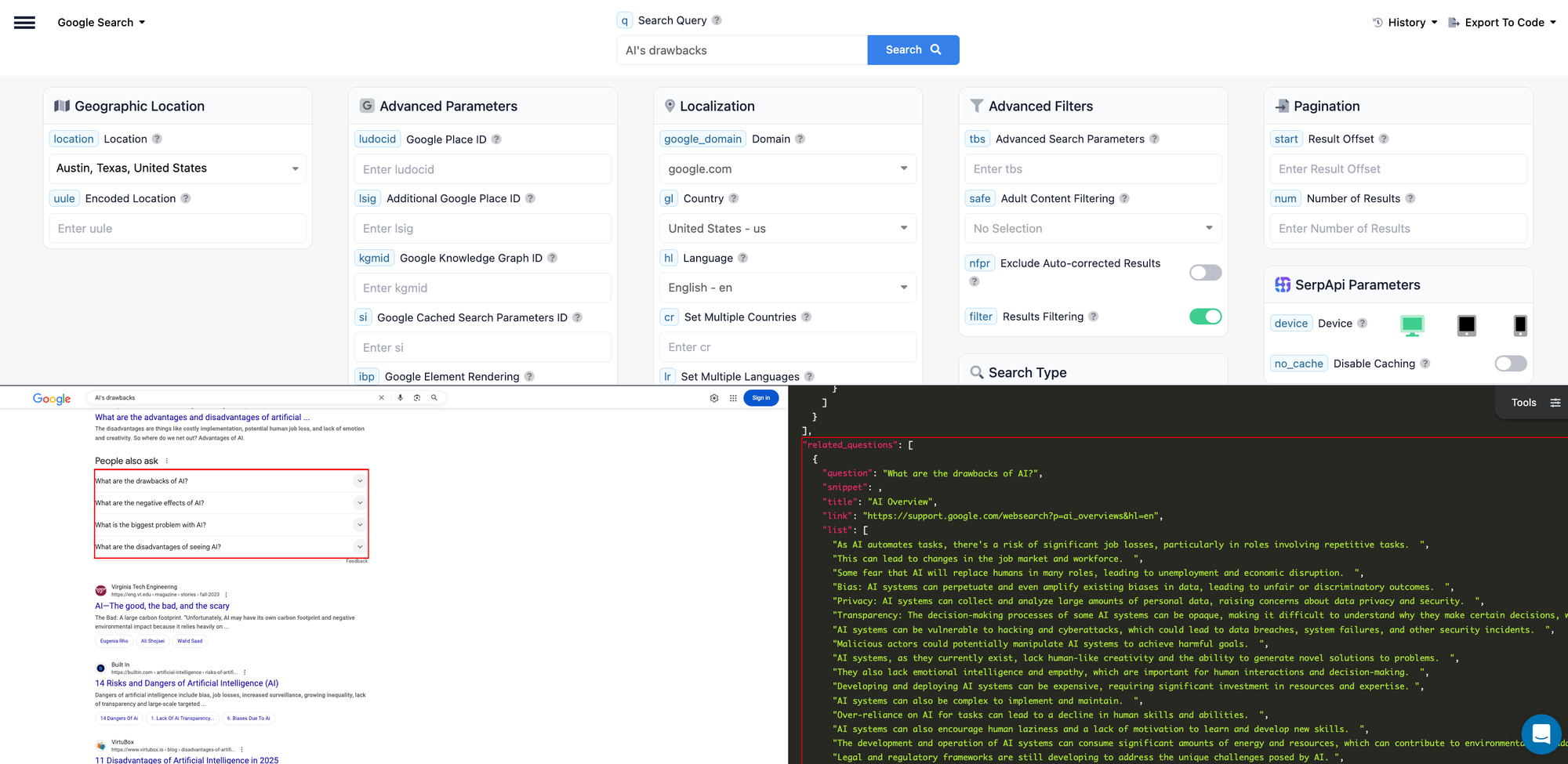
Task: Click the "Eugenia Rho" chip
Action: click(114, 641)
